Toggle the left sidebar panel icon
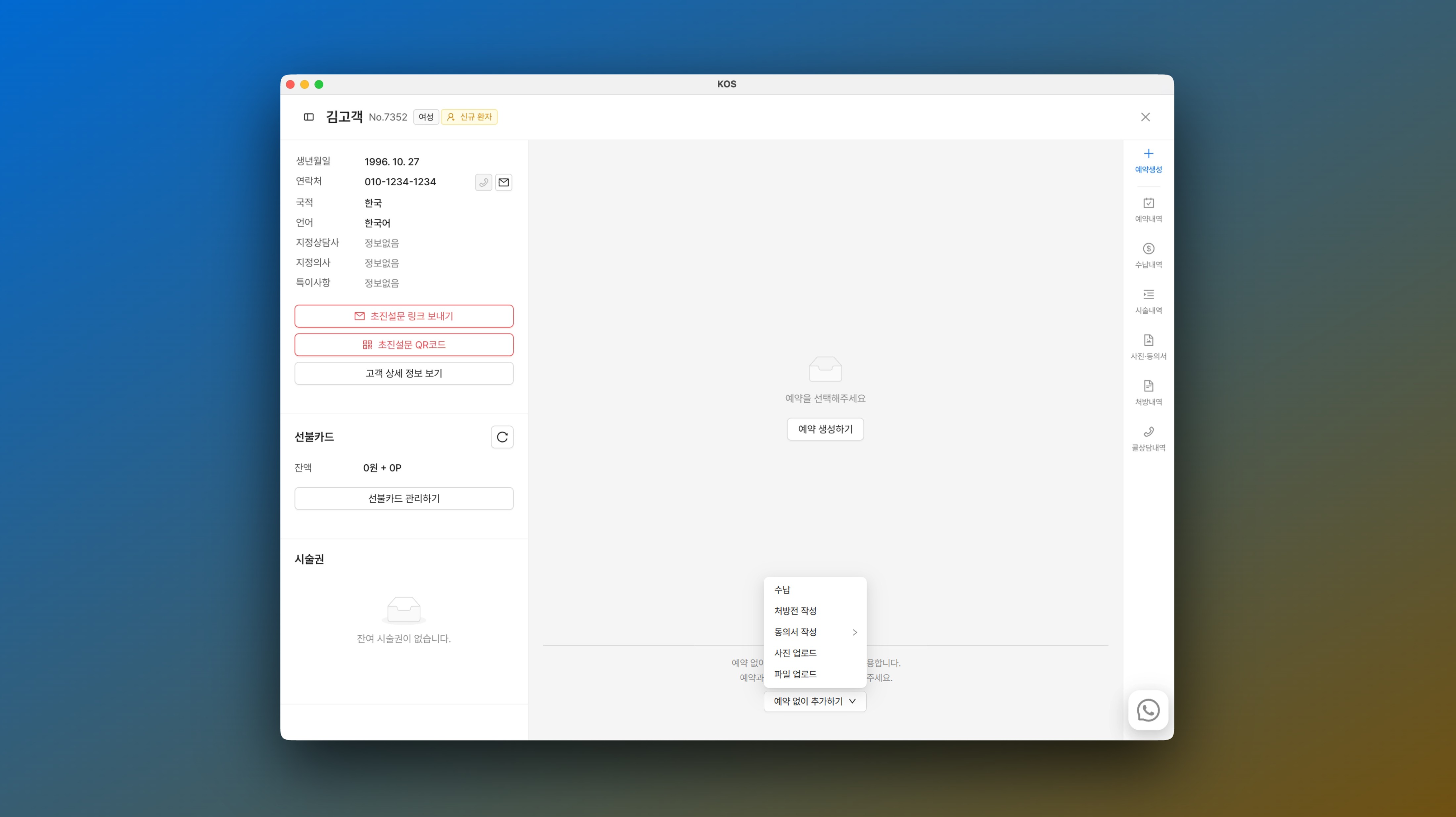The width and height of the screenshot is (1456, 817). coord(309,117)
